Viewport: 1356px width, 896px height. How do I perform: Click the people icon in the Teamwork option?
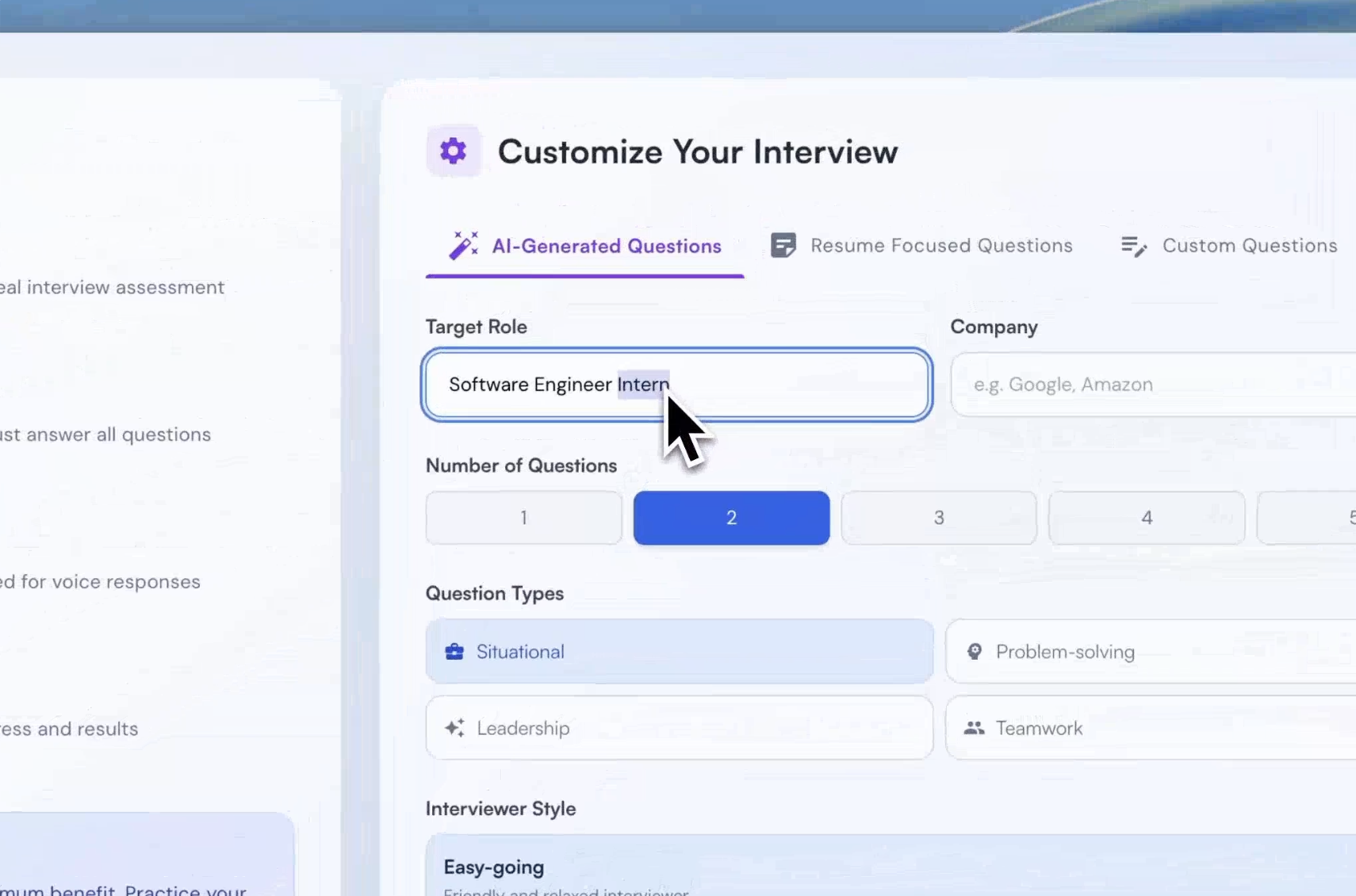coord(975,727)
